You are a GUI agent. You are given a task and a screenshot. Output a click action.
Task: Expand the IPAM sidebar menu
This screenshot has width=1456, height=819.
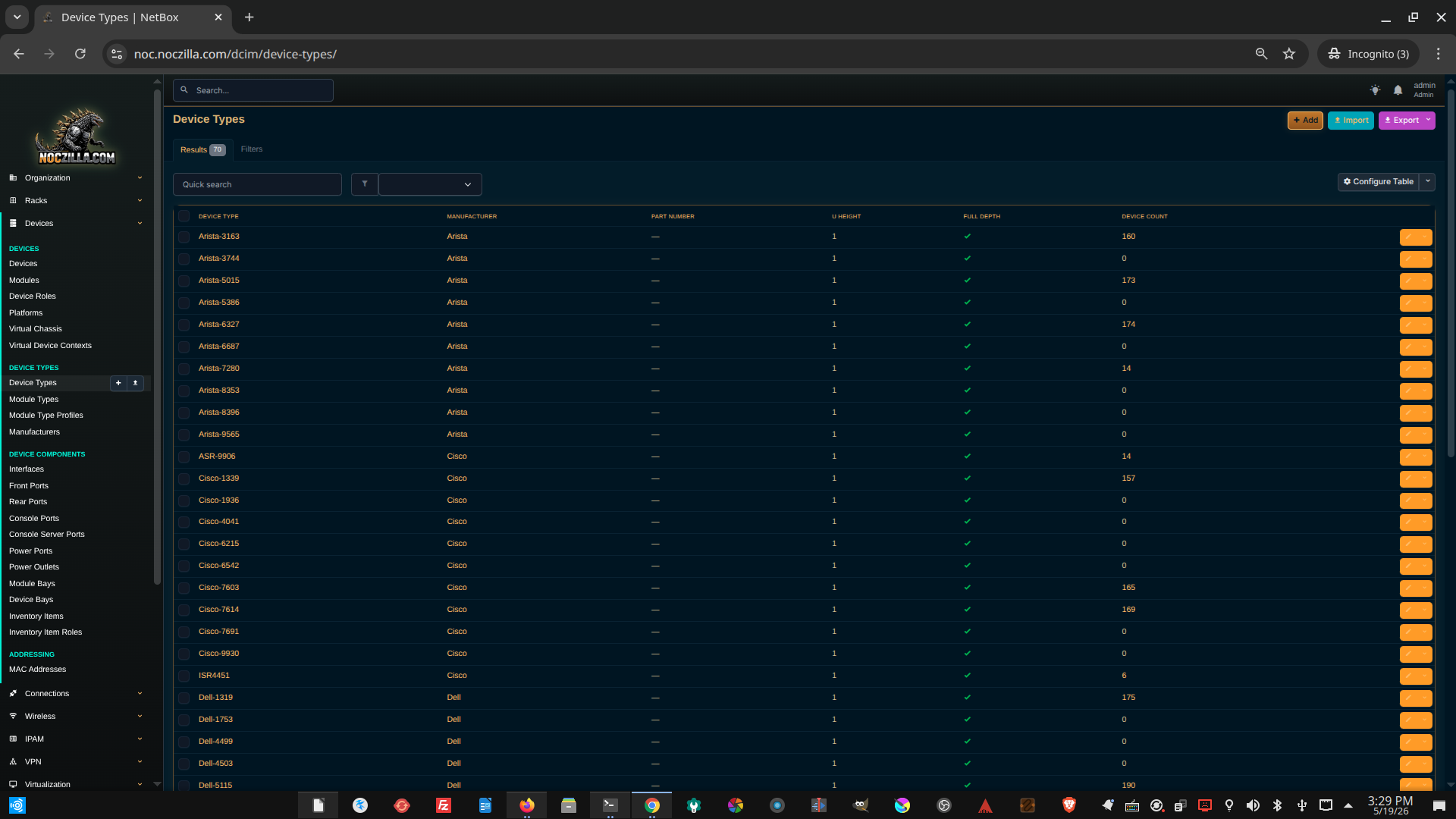76,739
